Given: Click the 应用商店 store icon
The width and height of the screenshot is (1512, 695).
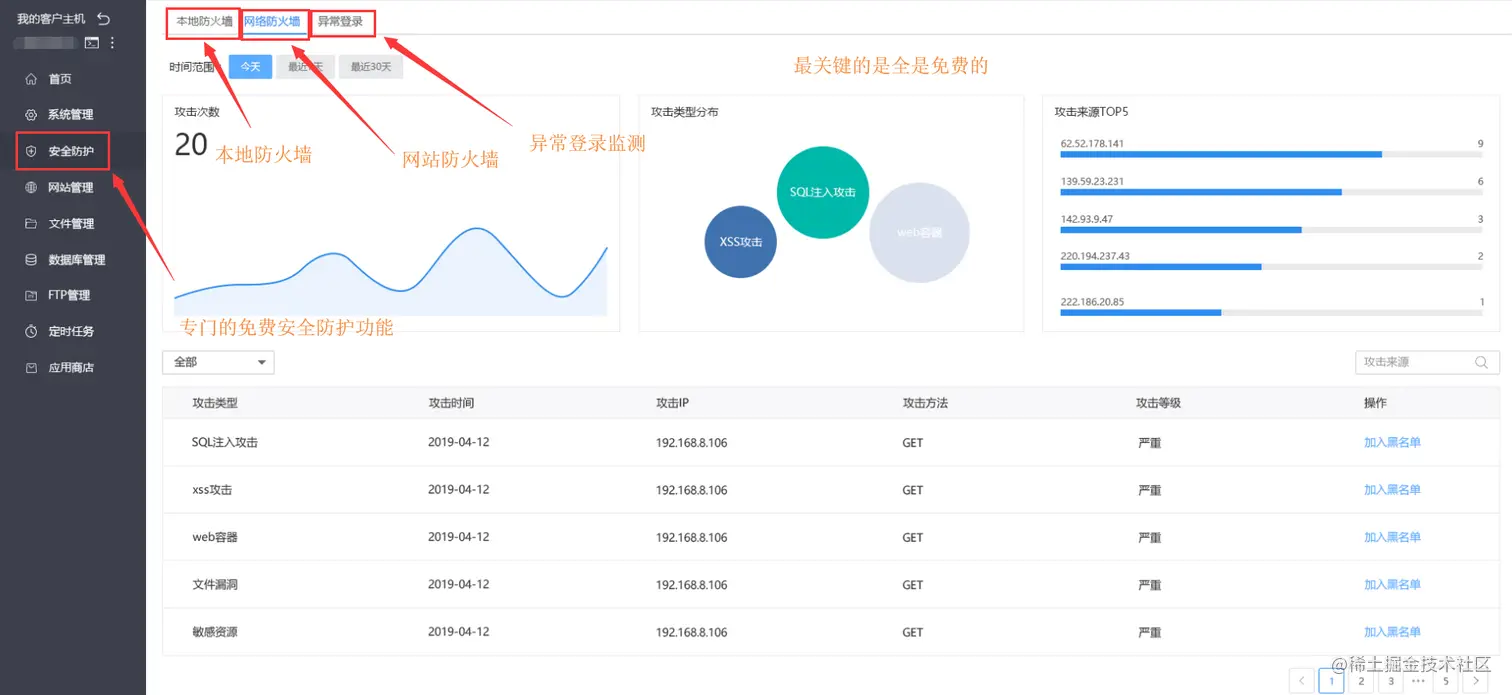Looking at the screenshot, I should tap(31, 367).
